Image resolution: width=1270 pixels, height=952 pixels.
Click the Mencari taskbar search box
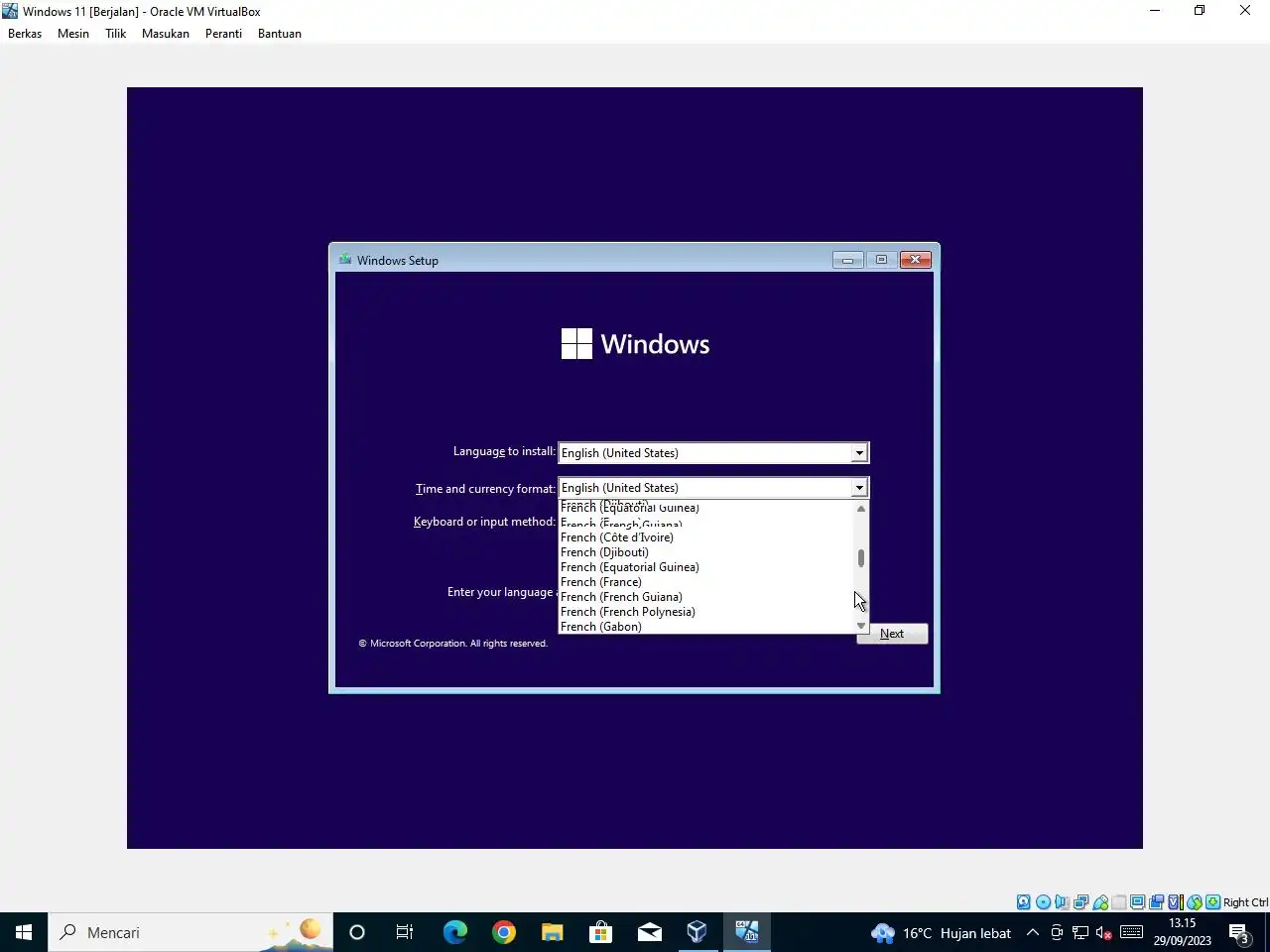(190, 932)
